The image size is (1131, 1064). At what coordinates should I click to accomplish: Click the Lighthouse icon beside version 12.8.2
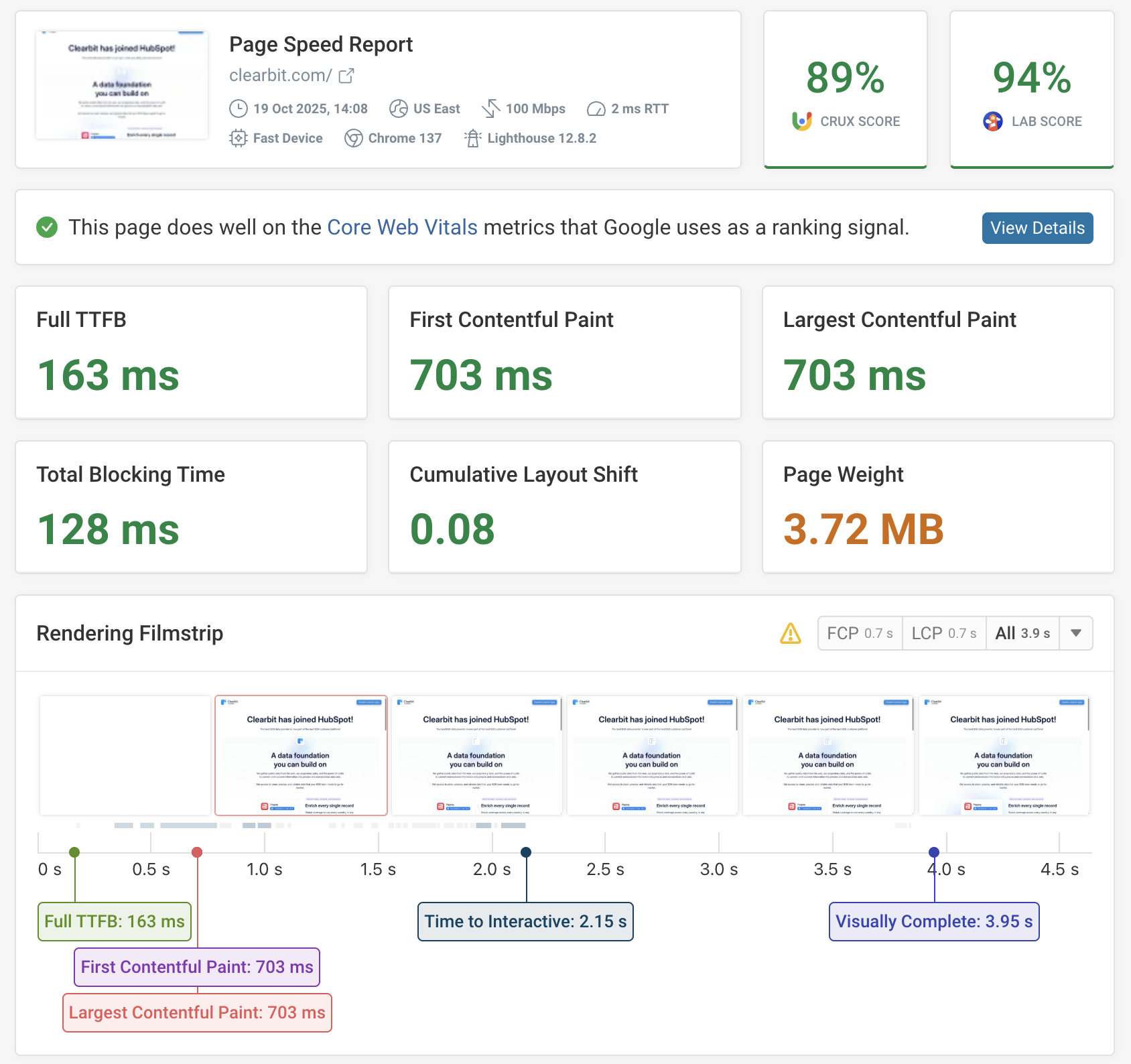473,138
